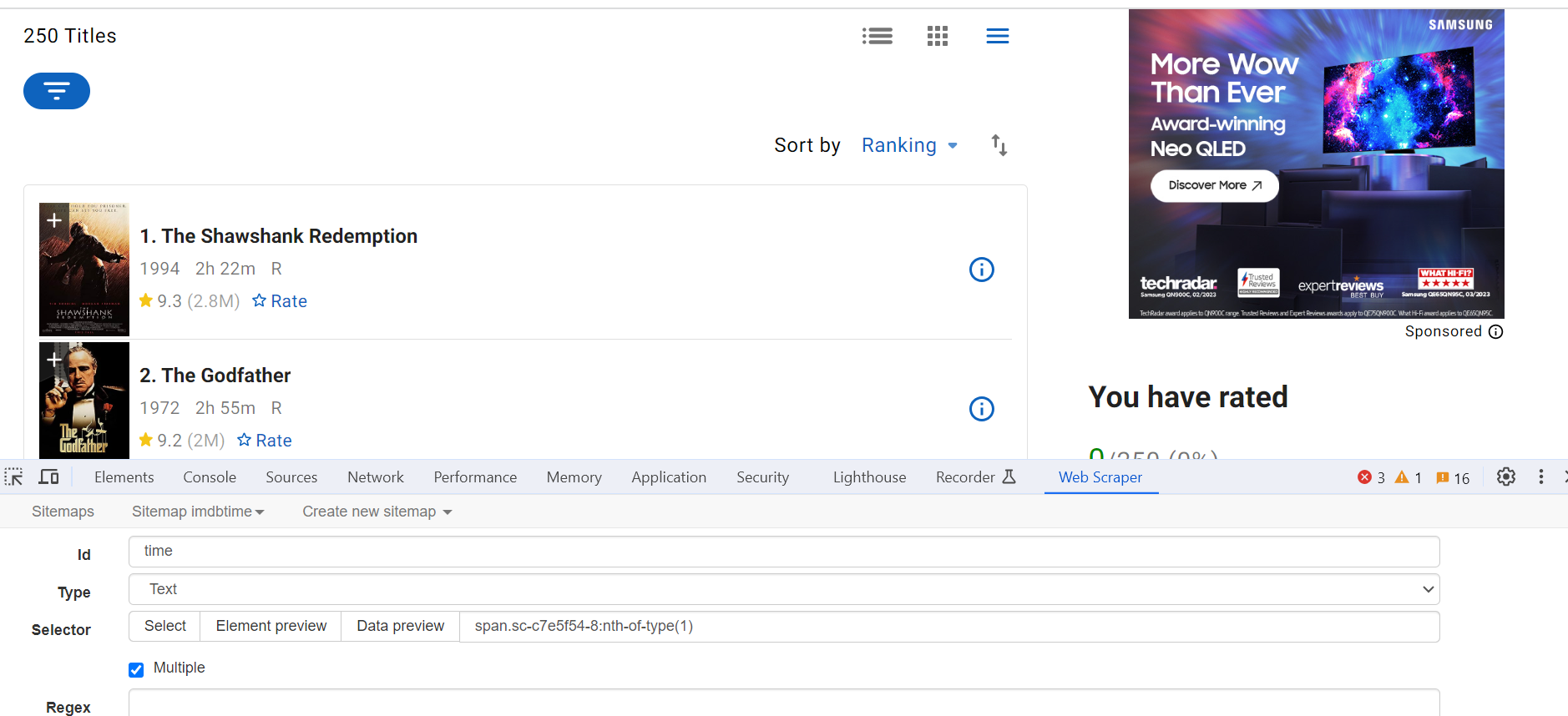Image resolution: width=1568 pixels, height=716 pixels.
Task: Open the Sort by Ranking dropdown
Action: (908, 145)
